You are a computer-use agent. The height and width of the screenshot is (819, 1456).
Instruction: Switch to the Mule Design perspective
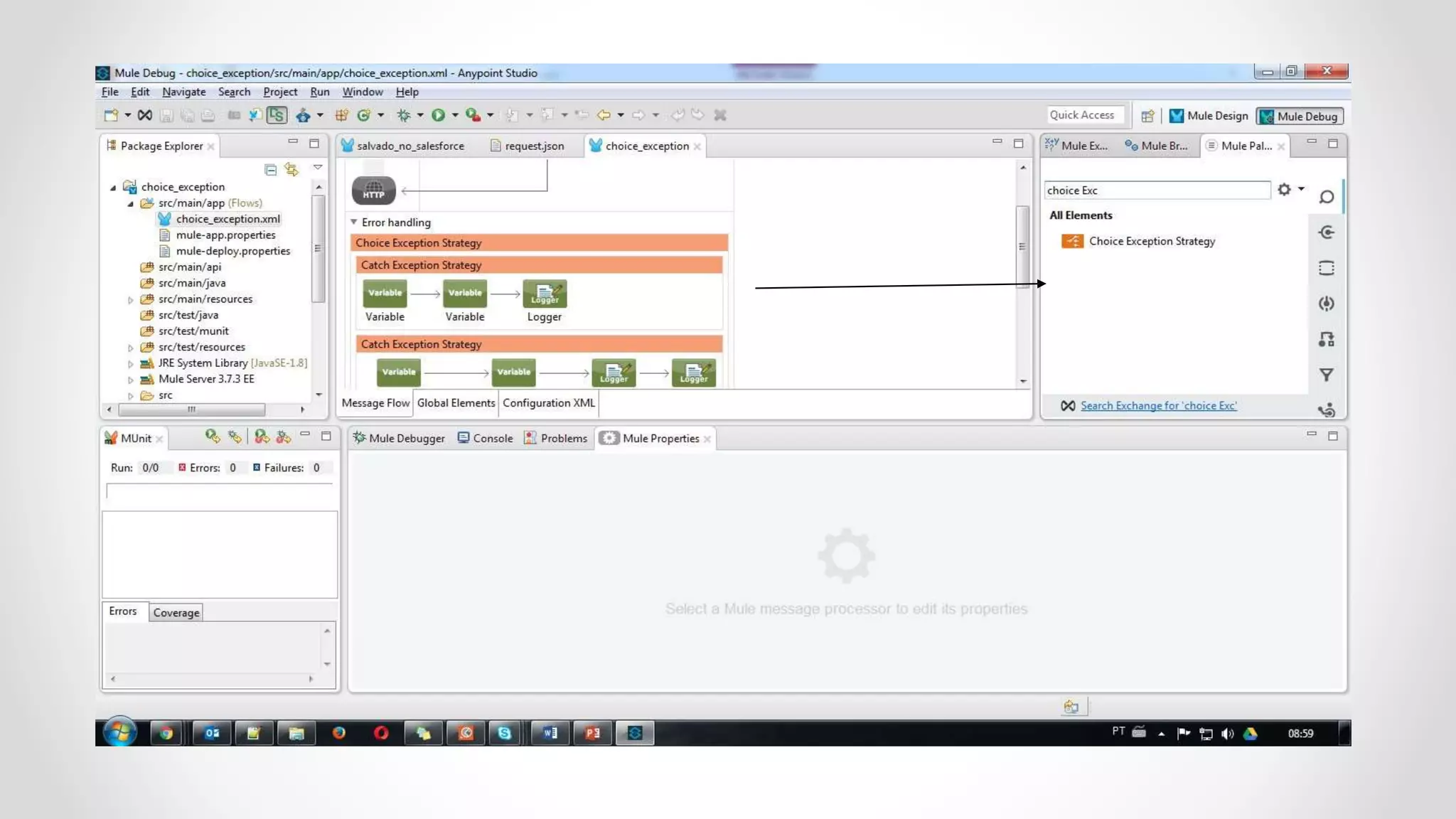[1209, 116]
